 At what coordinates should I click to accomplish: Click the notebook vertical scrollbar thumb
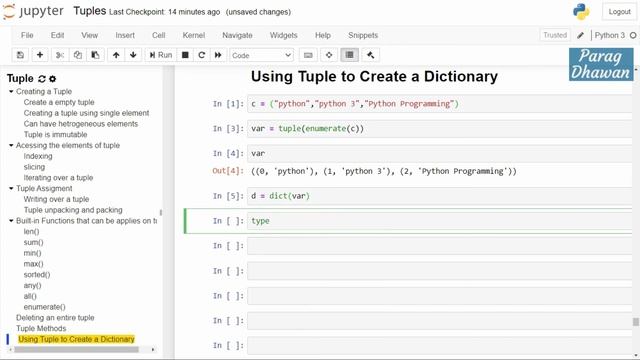[636, 322]
